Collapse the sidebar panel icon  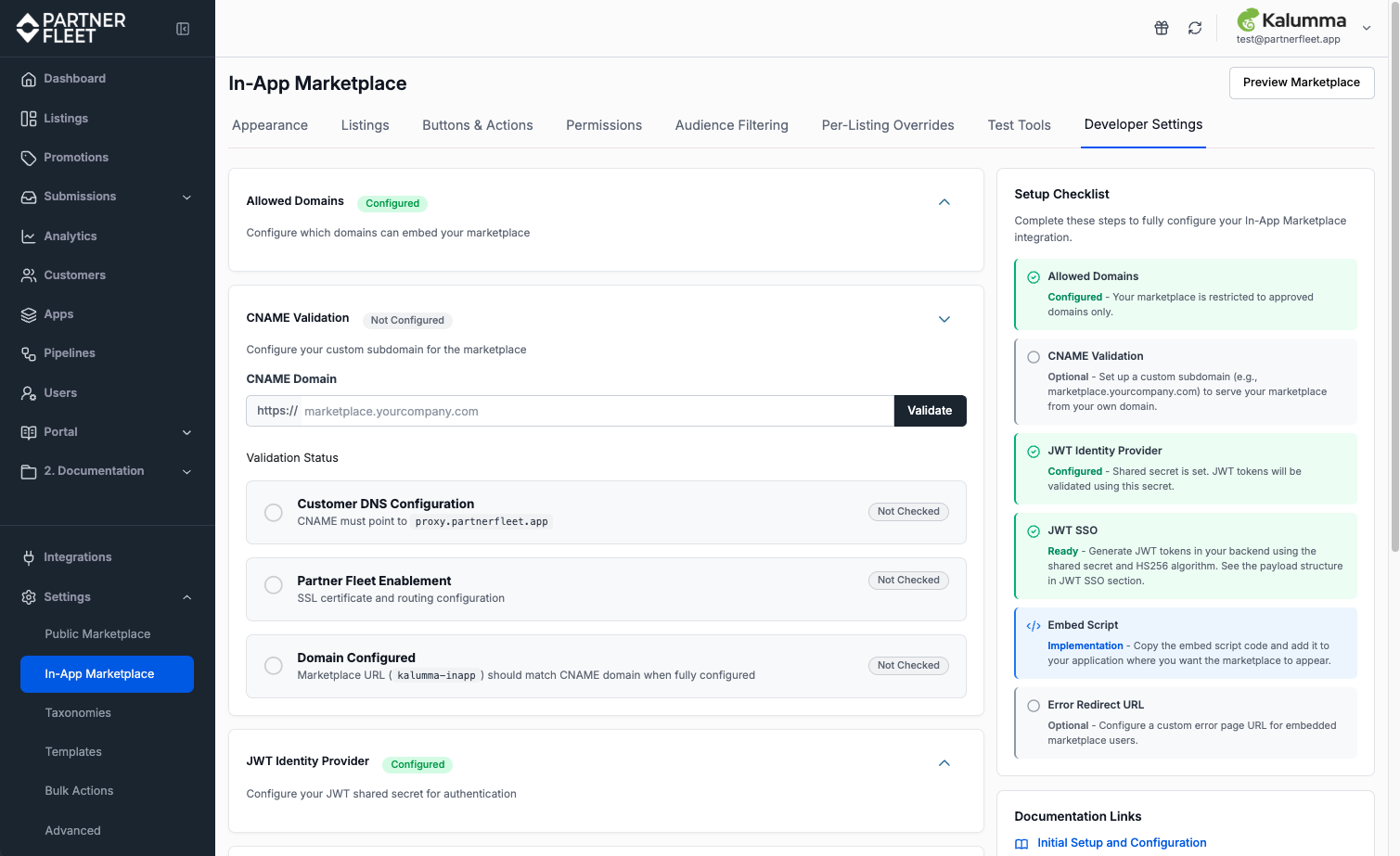pyautogui.click(x=183, y=29)
